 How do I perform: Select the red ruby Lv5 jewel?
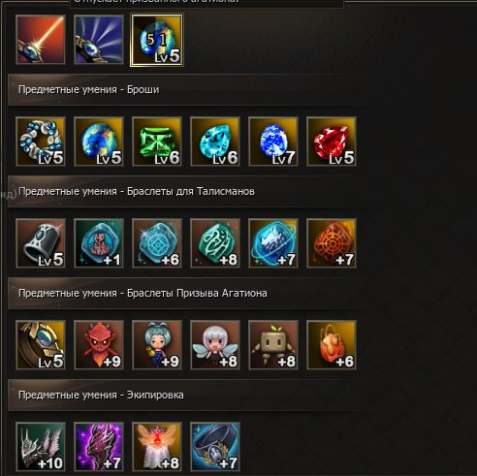coord(331,141)
